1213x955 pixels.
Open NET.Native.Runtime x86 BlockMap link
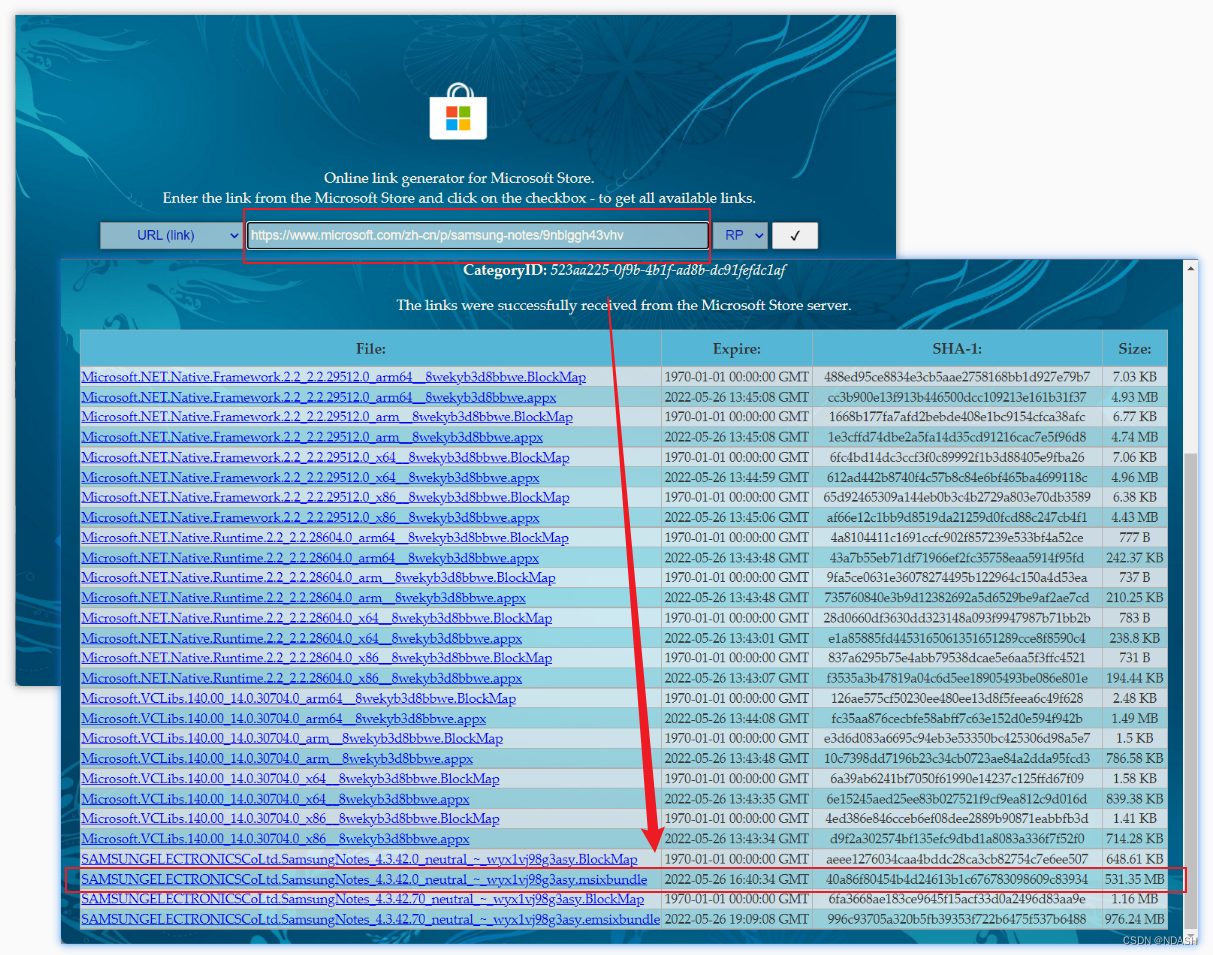coord(317,658)
